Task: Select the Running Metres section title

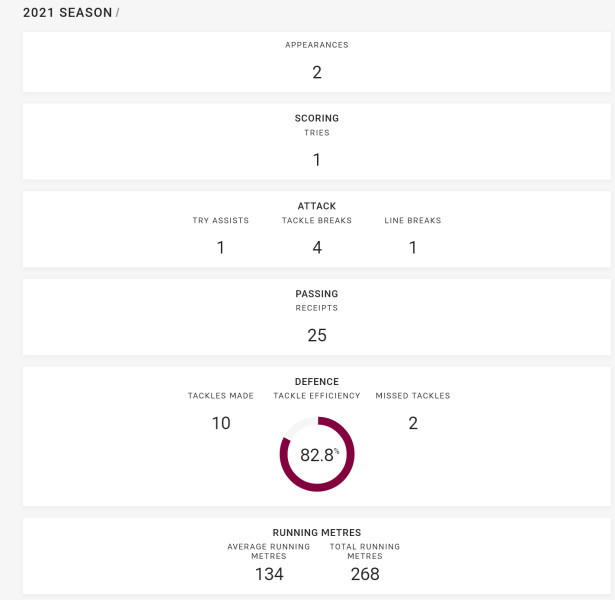Action: (x=317, y=533)
